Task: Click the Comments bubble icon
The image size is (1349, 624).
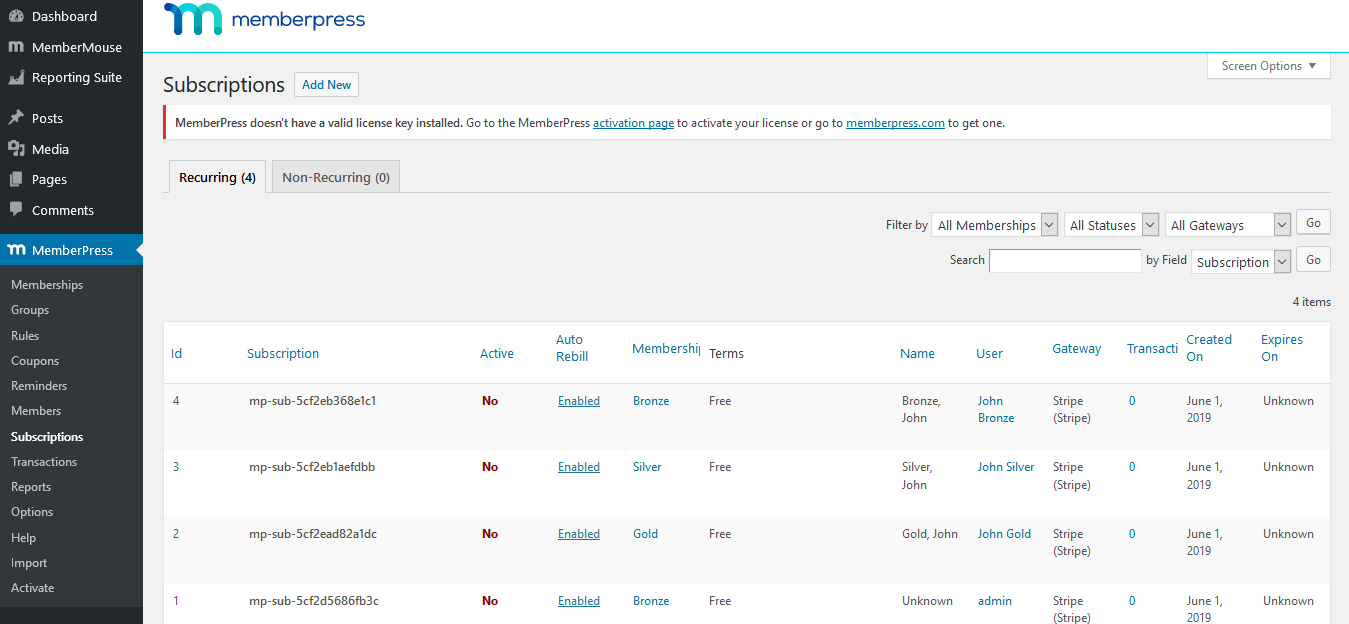Action: click(x=16, y=210)
